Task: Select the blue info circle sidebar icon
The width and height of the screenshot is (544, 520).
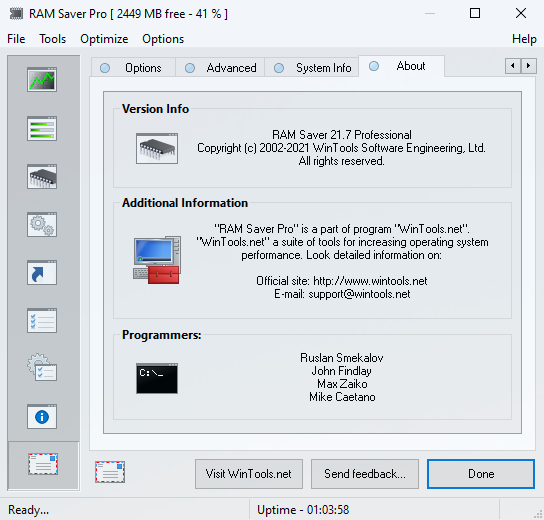Action: pyautogui.click(x=42, y=416)
